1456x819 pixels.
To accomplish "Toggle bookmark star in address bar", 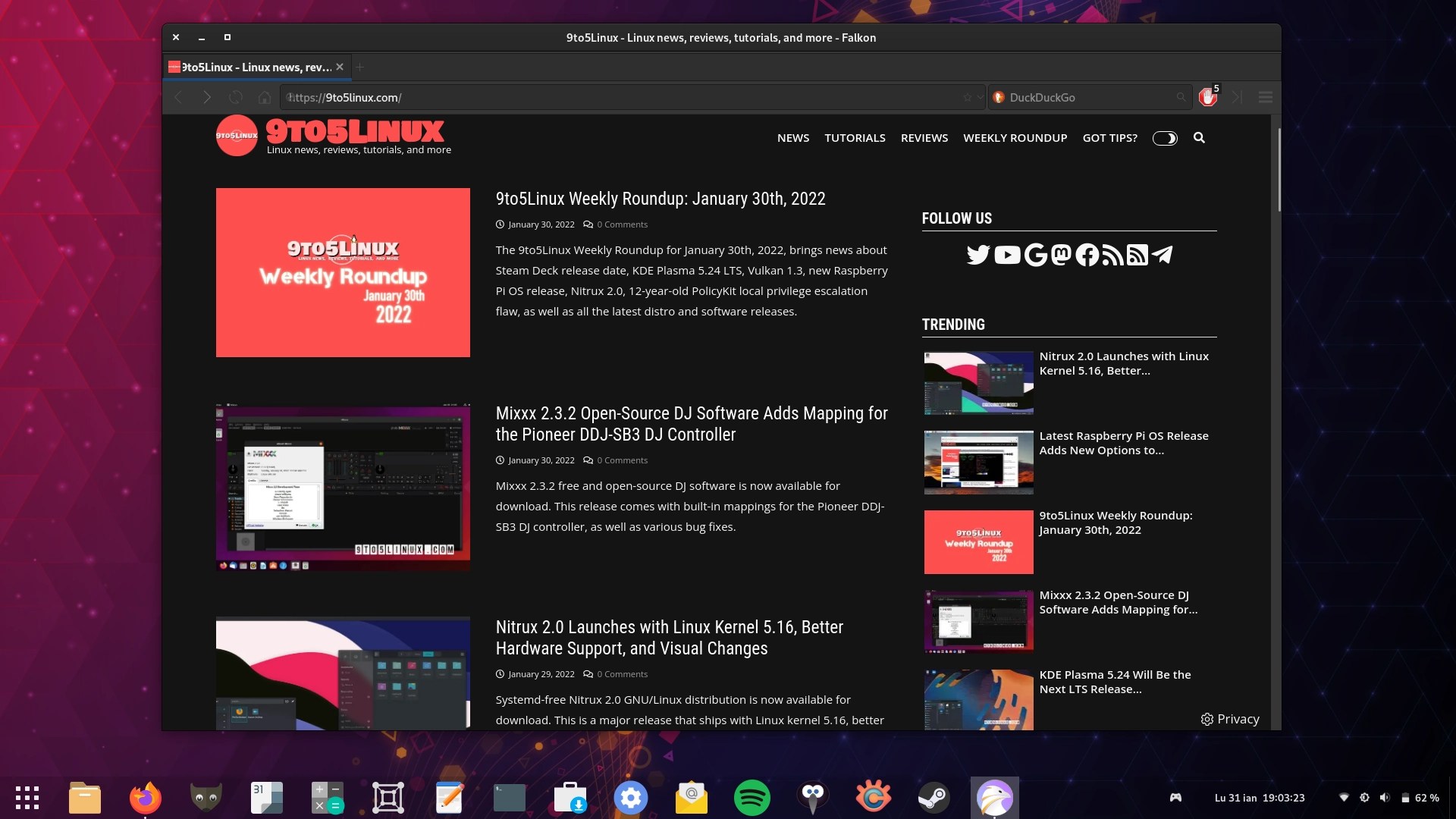I will coord(967,97).
